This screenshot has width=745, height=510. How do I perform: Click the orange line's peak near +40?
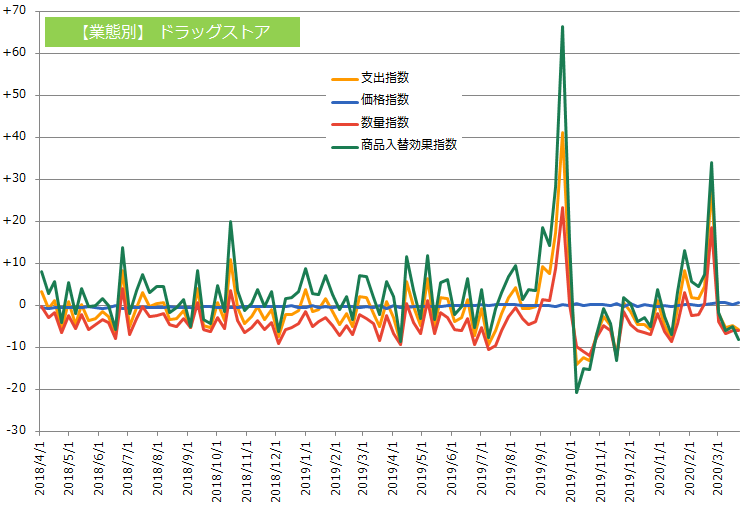[563, 133]
